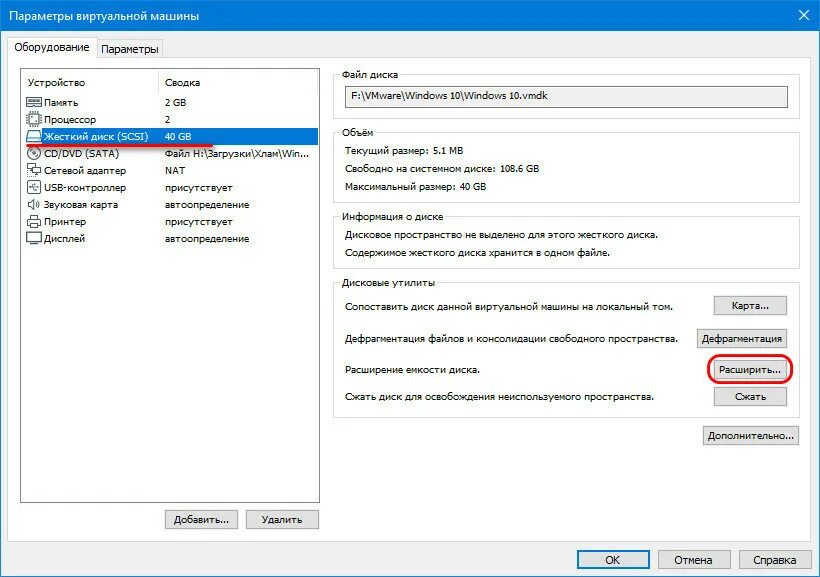Viewport: 820px width, 577px height.
Task: Close the Параметры виртуальной машины dialog
Action: pos(804,15)
